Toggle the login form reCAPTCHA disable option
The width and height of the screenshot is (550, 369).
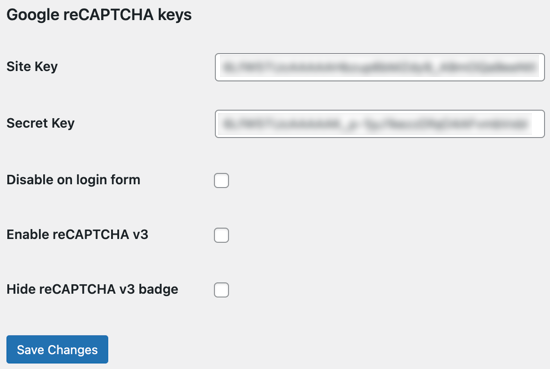point(221,180)
